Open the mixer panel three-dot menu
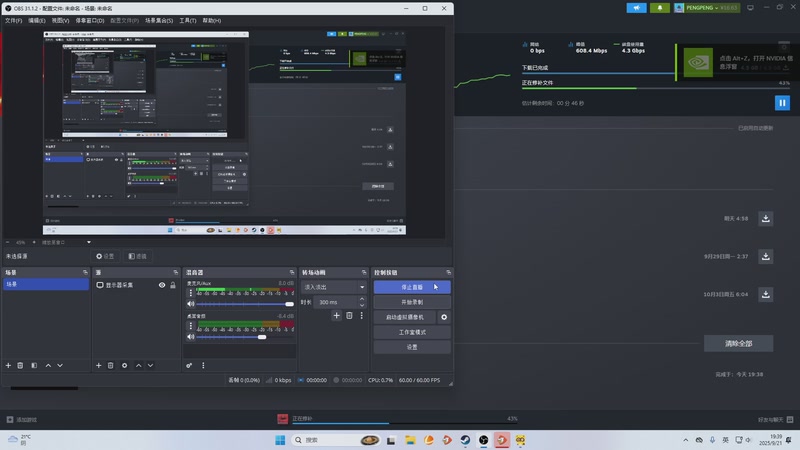The width and height of the screenshot is (800, 450). tap(203, 365)
